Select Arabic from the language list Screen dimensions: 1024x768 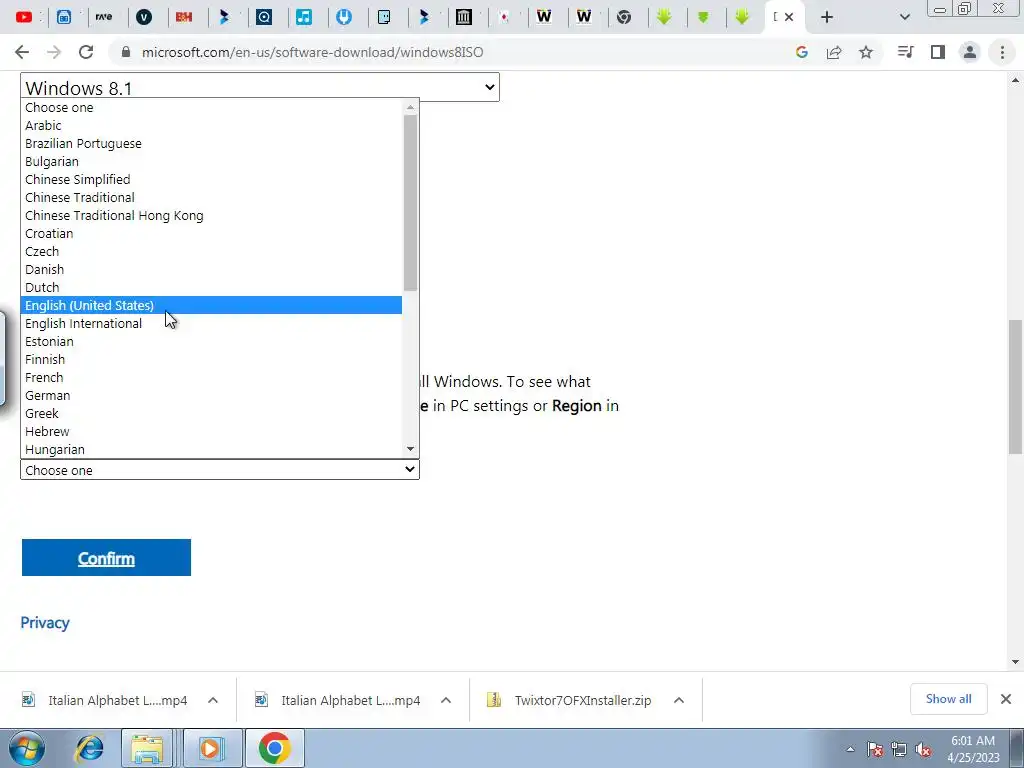click(211, 125)
